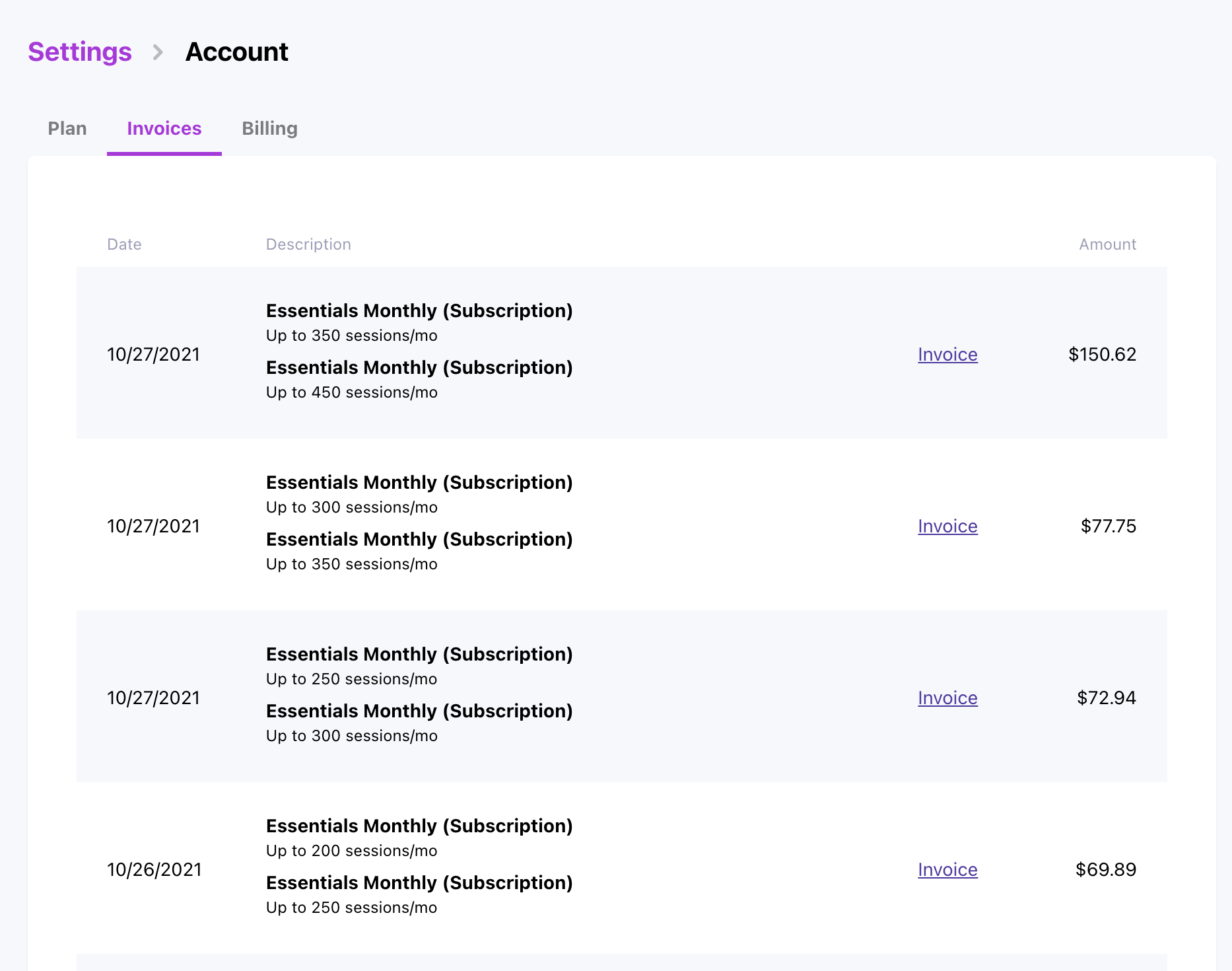1232x971 pixels.
Task: Click the breadcrumb chevron separator icon
Action: point(158,52)
